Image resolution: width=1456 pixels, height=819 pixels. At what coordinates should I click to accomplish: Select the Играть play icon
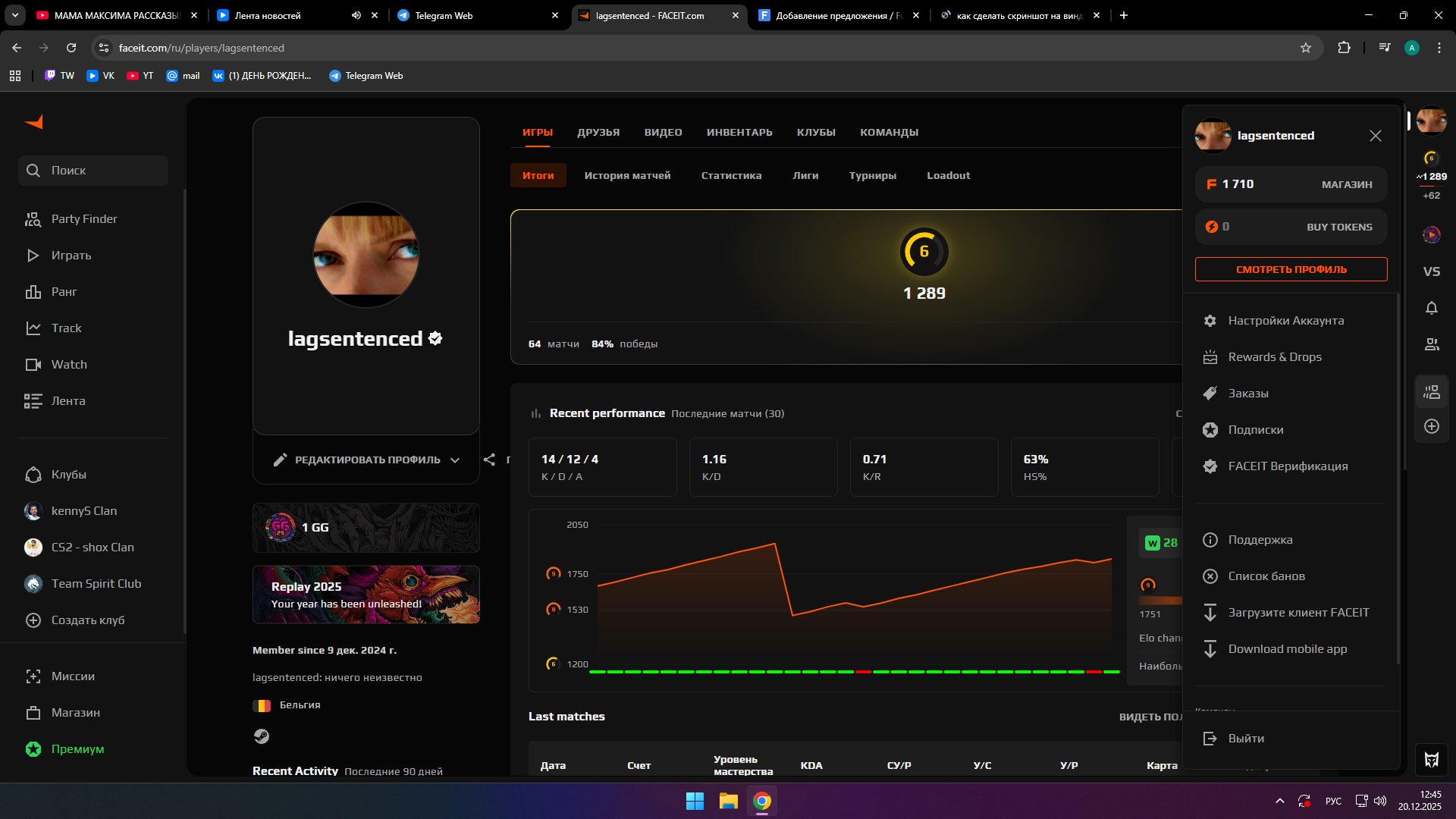[x=33, y=256]
